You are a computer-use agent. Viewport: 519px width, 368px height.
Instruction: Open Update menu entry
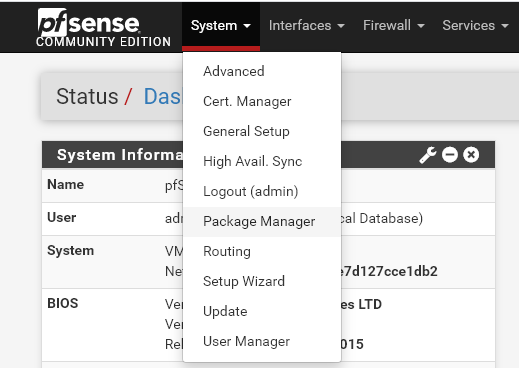pos(262,312)
